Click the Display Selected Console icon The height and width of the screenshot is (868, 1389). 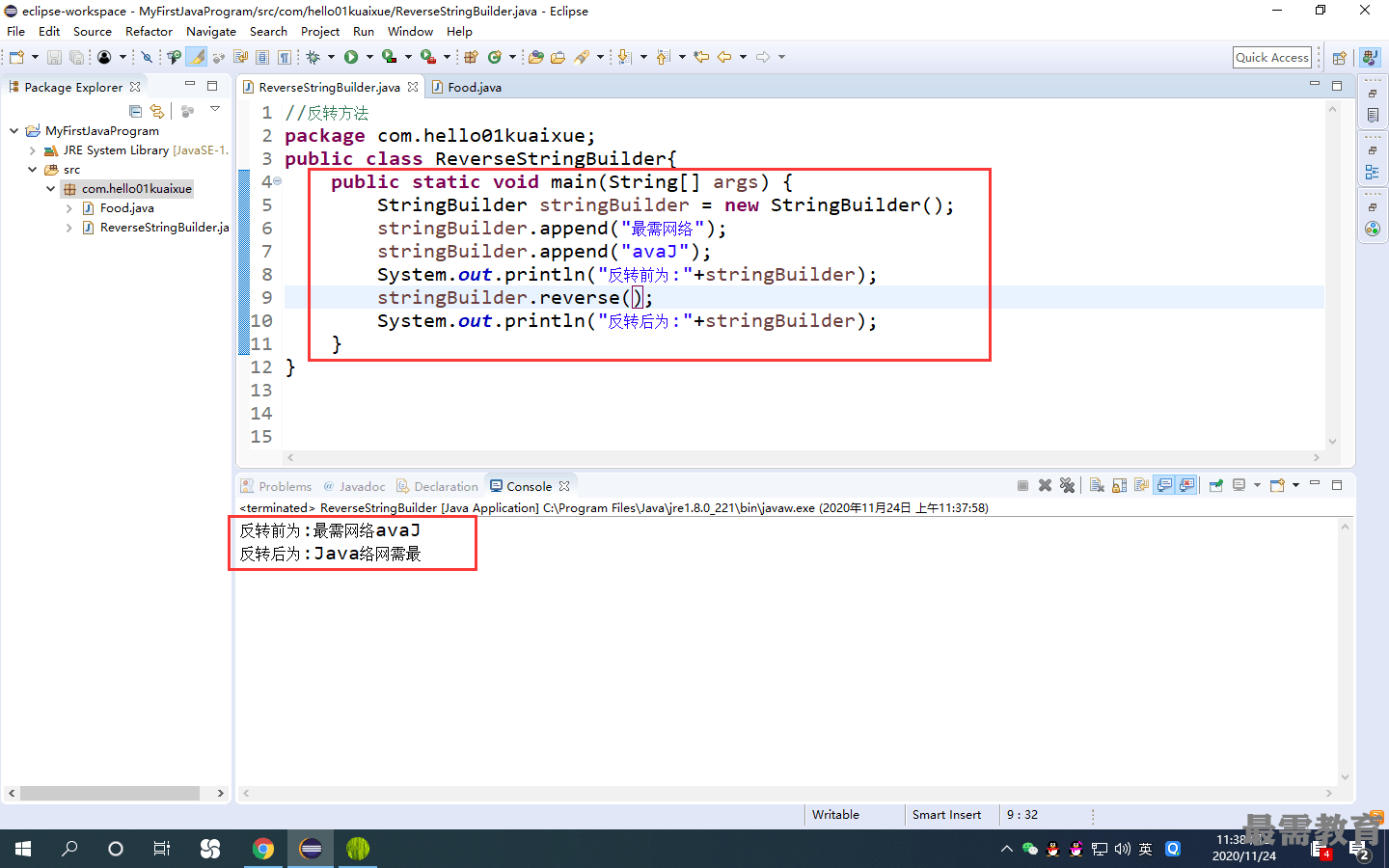1239,485
